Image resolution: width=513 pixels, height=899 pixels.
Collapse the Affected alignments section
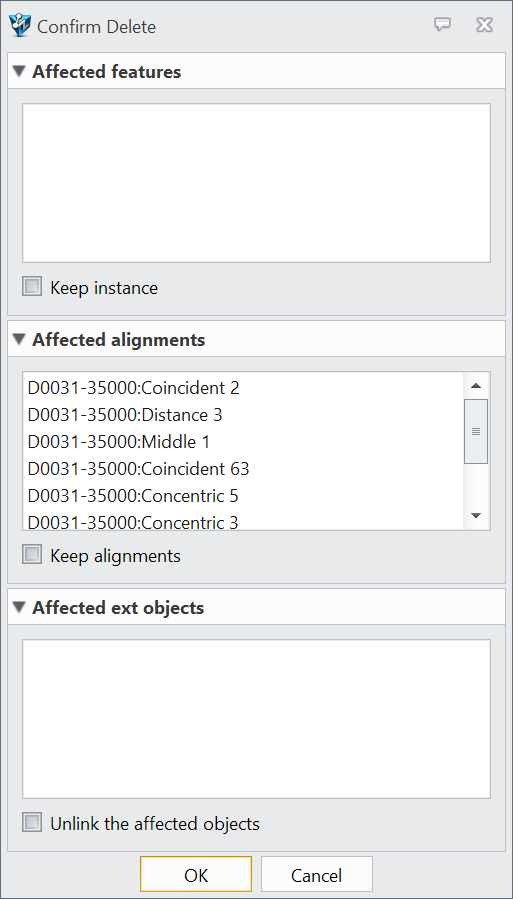[19, 339]
